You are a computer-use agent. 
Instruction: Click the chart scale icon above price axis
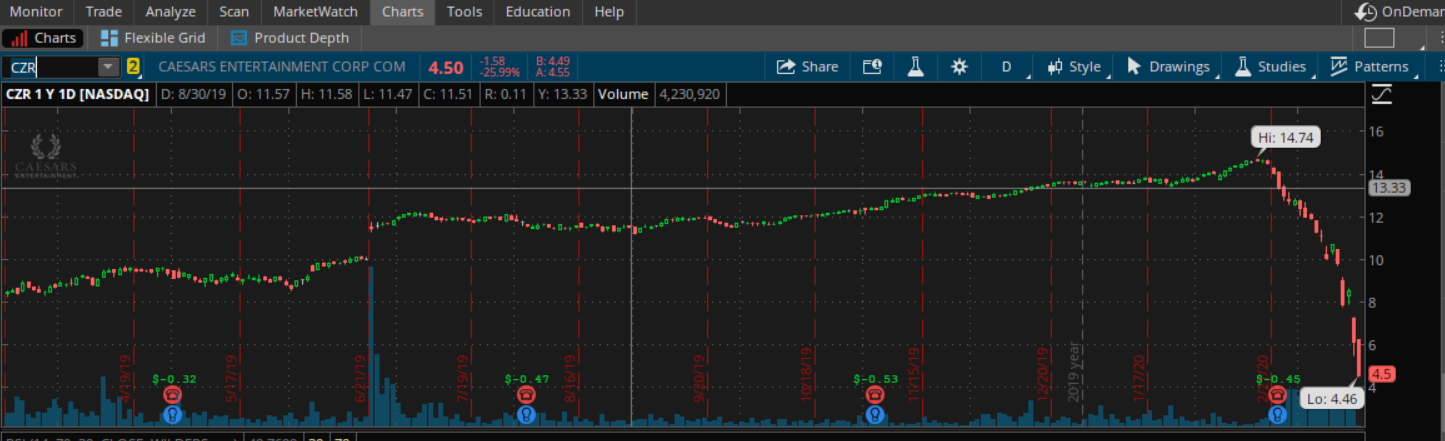point(1382,94)
